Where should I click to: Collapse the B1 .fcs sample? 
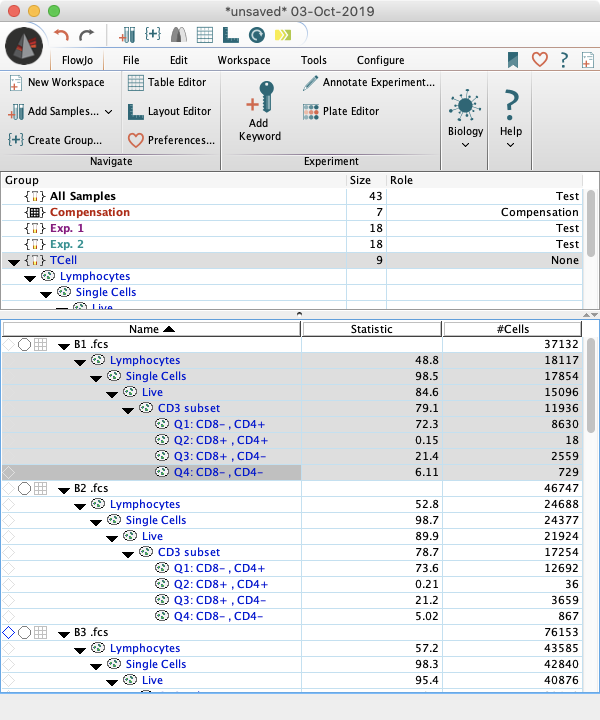[64, 347]
